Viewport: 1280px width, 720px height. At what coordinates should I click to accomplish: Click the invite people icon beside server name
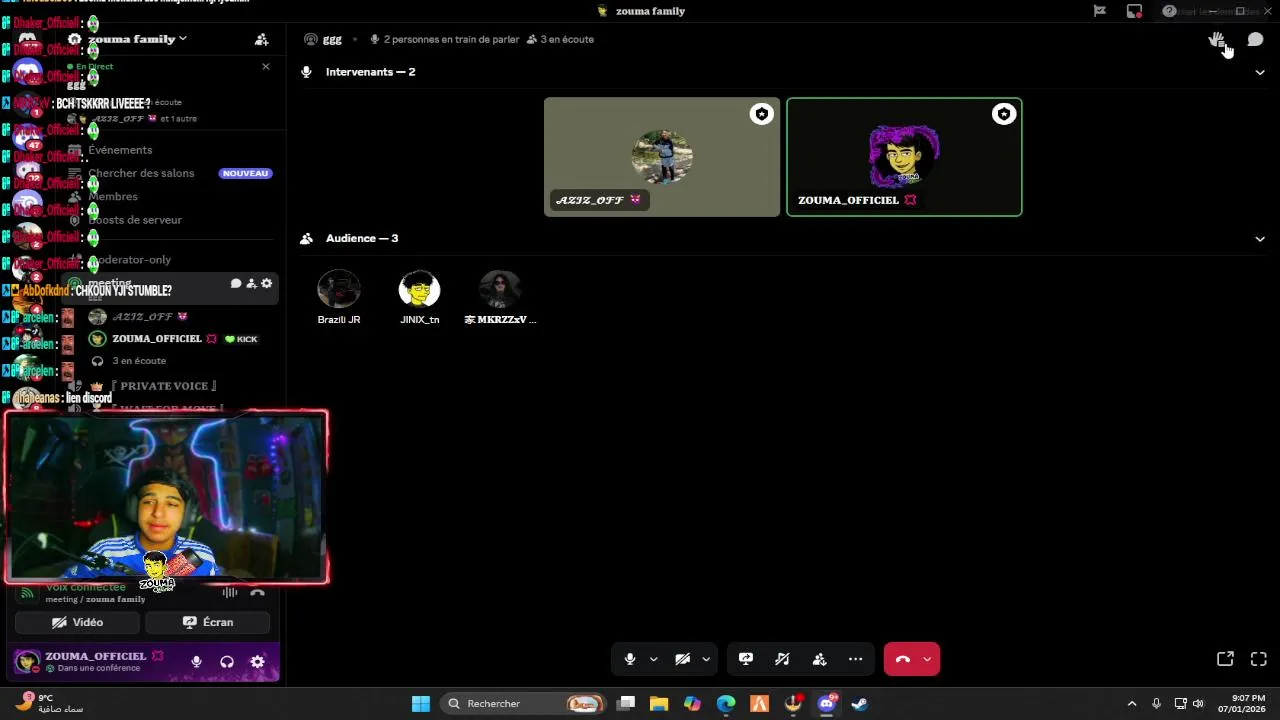tap(261, 39)
